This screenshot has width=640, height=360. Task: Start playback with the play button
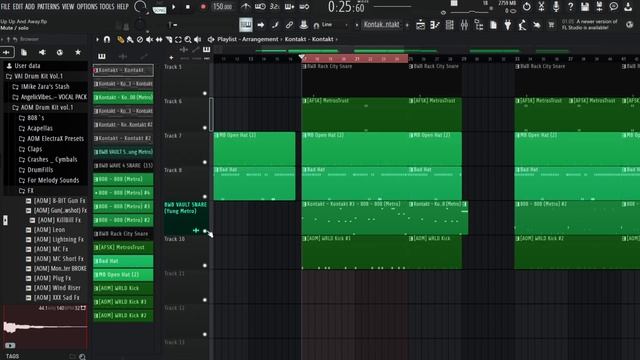(174, 7)
